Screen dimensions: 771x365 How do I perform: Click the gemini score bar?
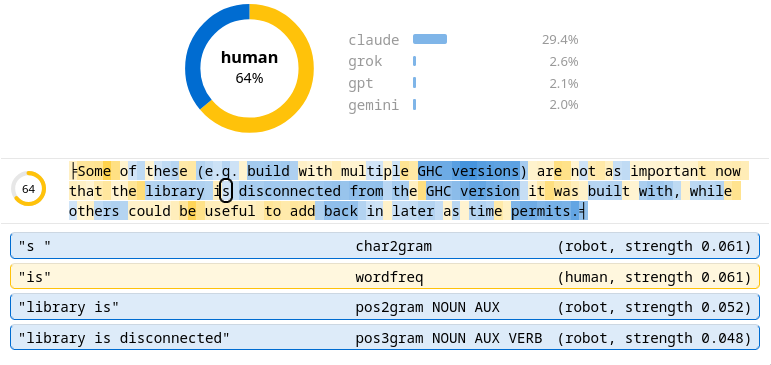[x=415, y=104]
